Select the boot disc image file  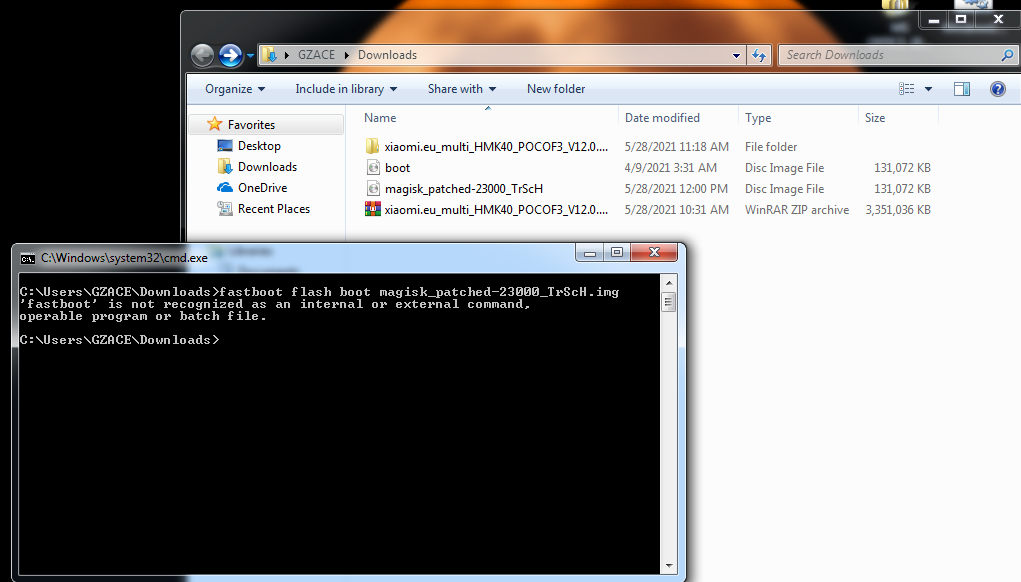[x=397, y=168]
